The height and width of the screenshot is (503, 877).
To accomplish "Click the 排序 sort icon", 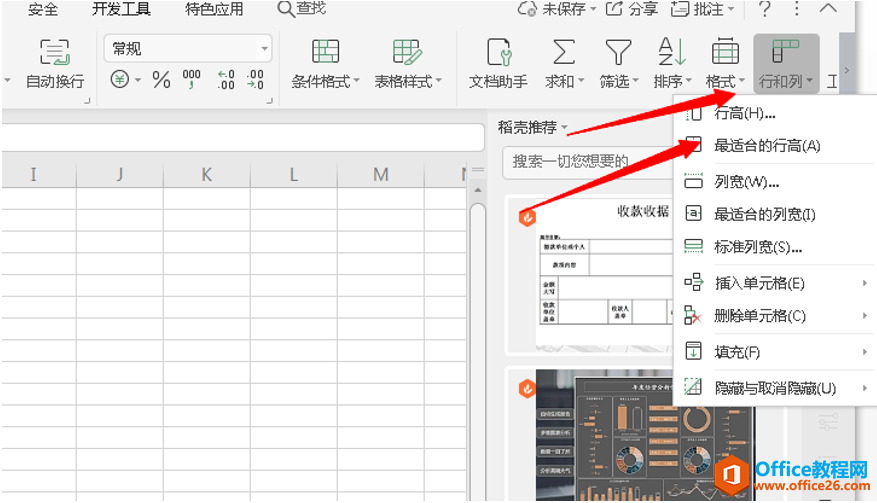I will pyautogui.click(x=672, y=51).
